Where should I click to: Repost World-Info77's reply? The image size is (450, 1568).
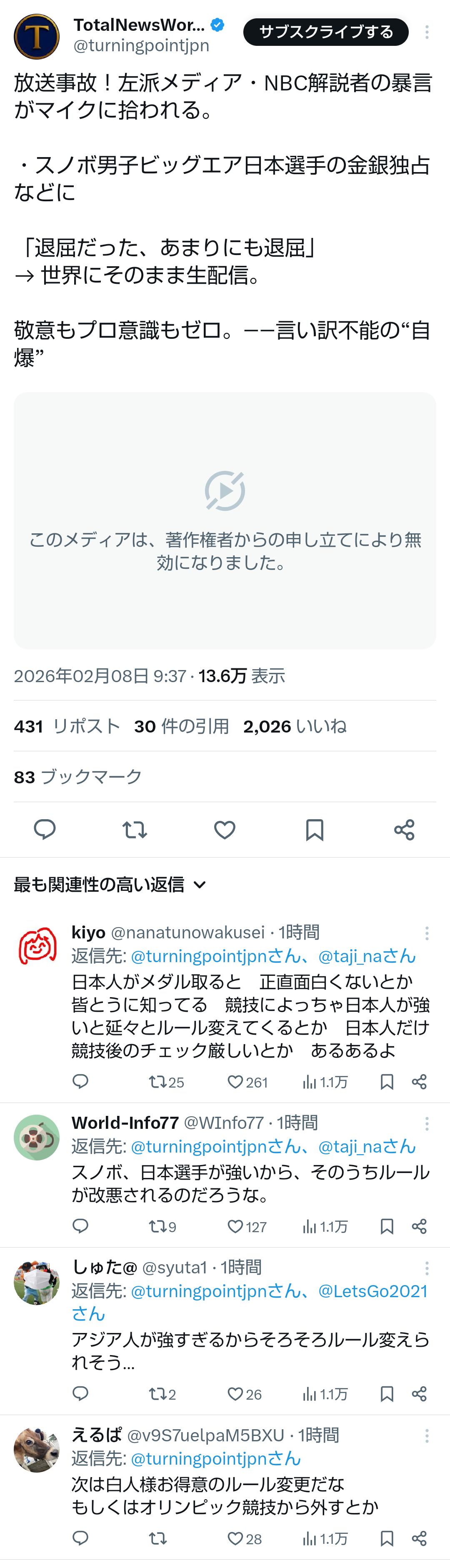pos(157,1226)
